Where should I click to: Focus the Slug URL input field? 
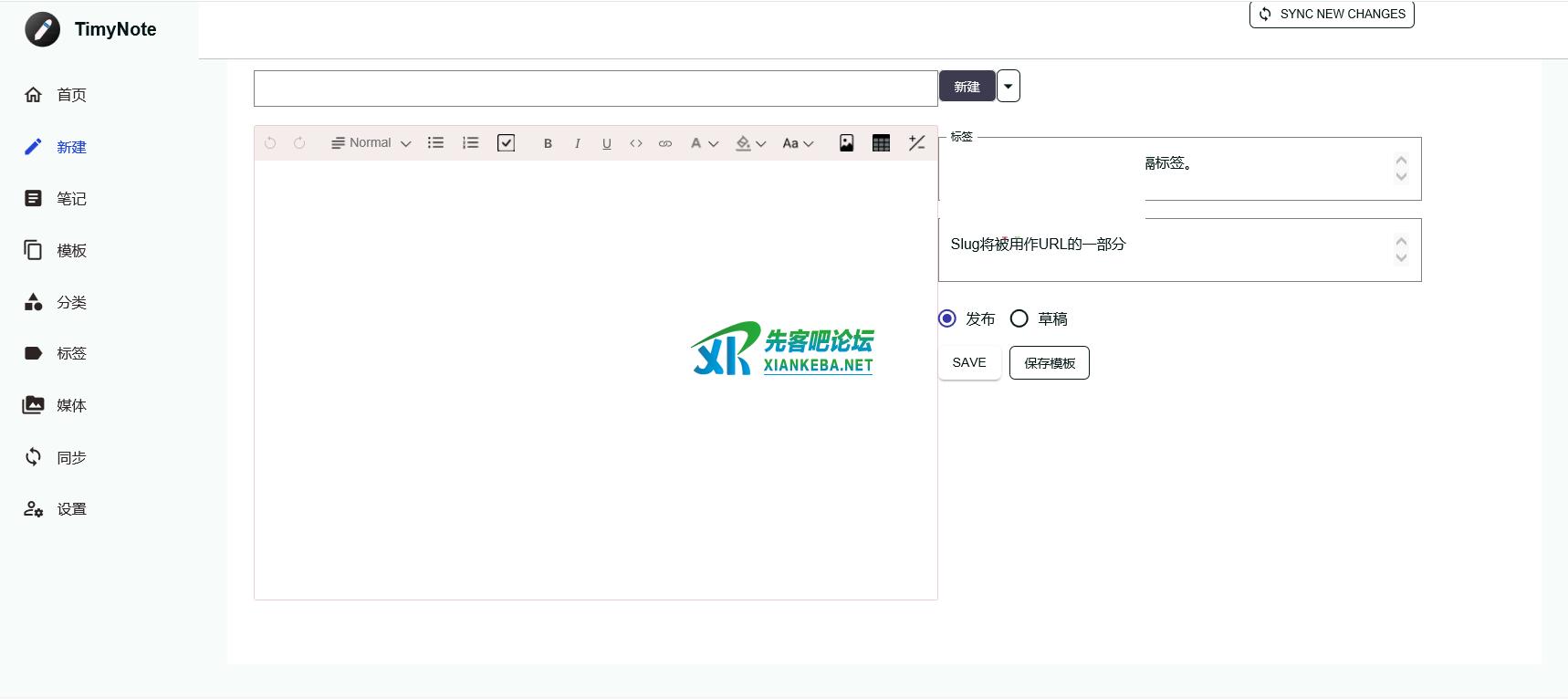point(1179,250)
